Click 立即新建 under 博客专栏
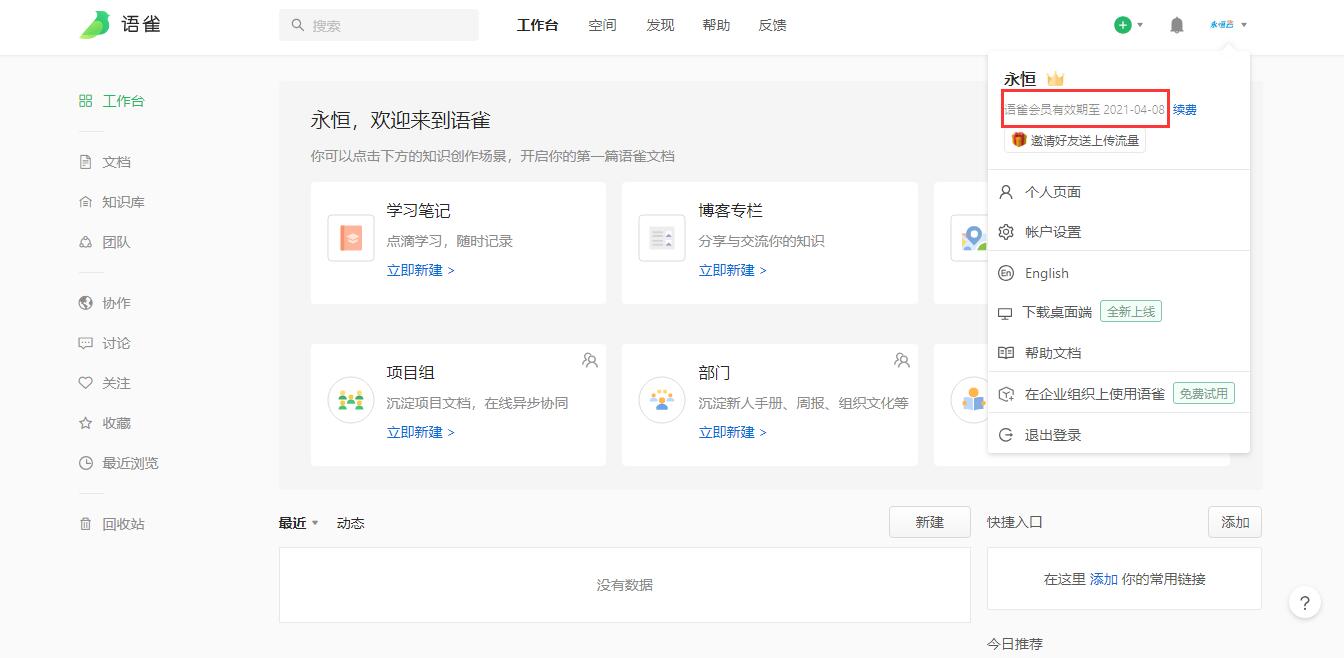The image size is (1344, 658). tap(732, 270)
